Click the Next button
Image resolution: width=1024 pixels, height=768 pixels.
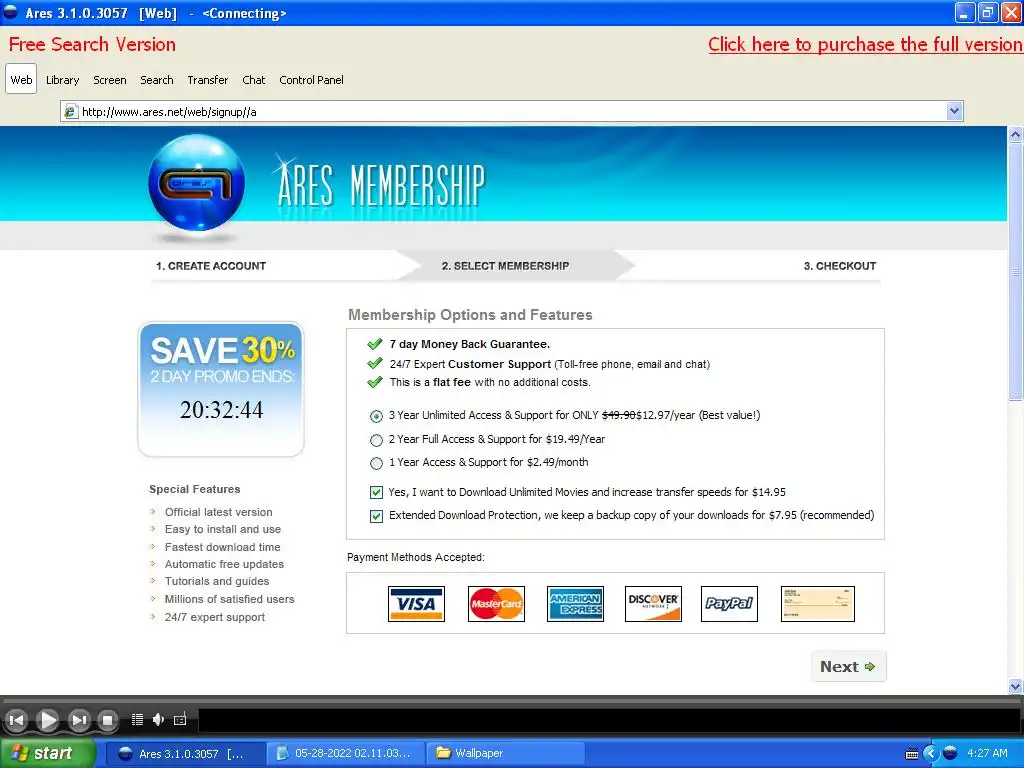(x=848, y=666)
